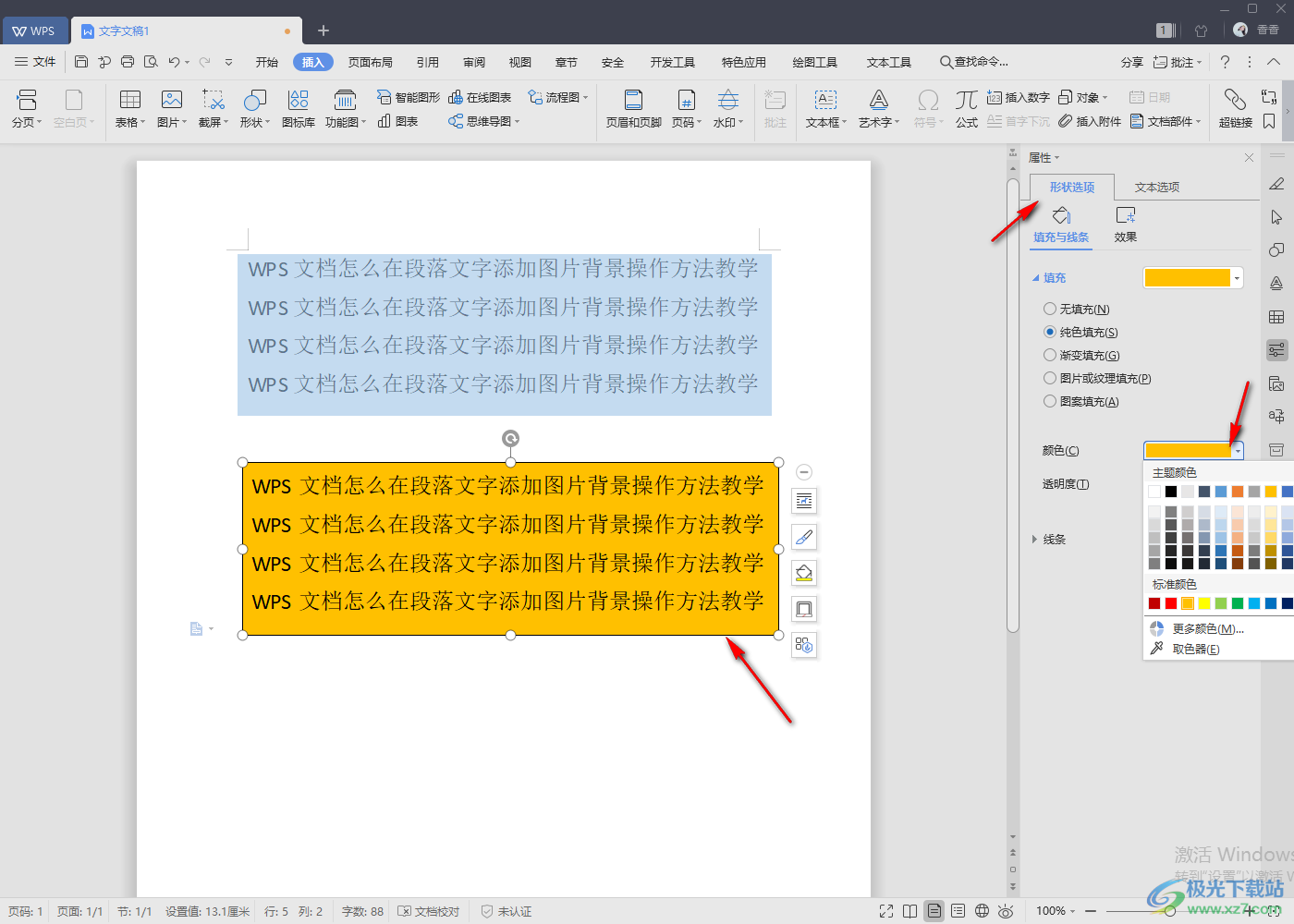Image resolution: width=1294 pixels, height=924 pixels.
Task: Open the 颜色 color dropdown arrow
Action: [x=1238, y=451]
